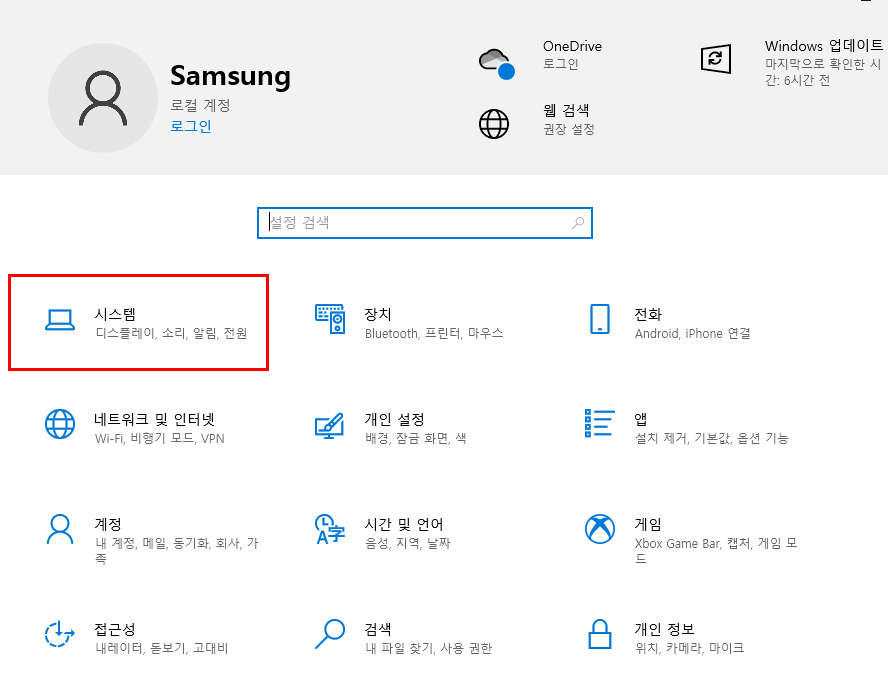Select 시스템 category title
The width and height of the screenshot is (888, 682).
coord(115,314)
